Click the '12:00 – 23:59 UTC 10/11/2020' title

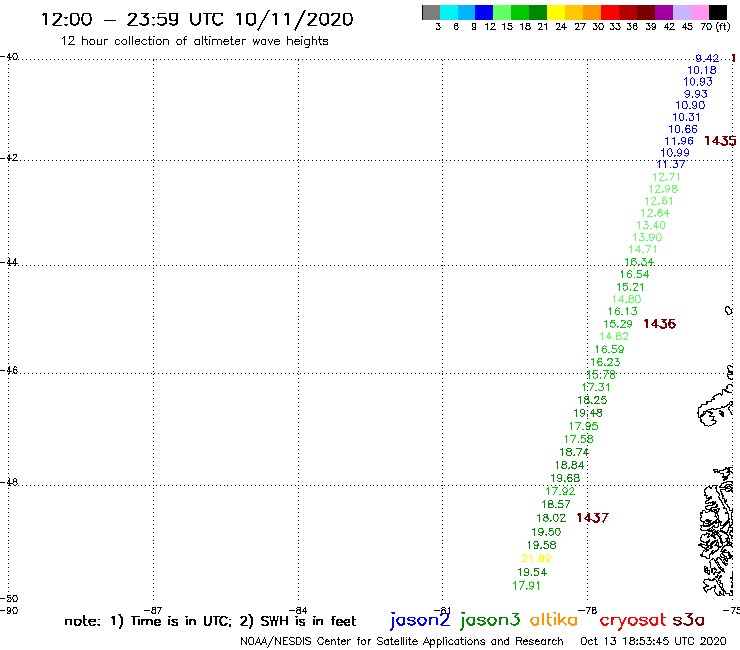(x=197, y=19)
